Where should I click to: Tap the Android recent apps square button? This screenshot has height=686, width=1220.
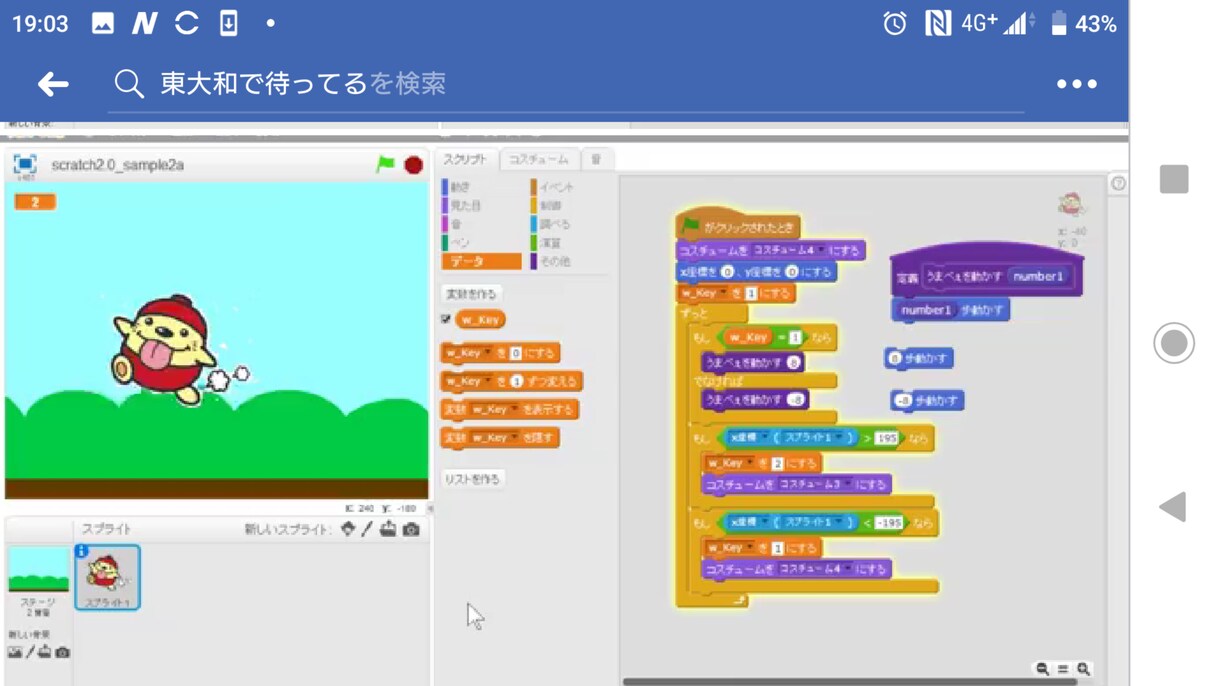pyautogui.click(x=1173, y=179)
